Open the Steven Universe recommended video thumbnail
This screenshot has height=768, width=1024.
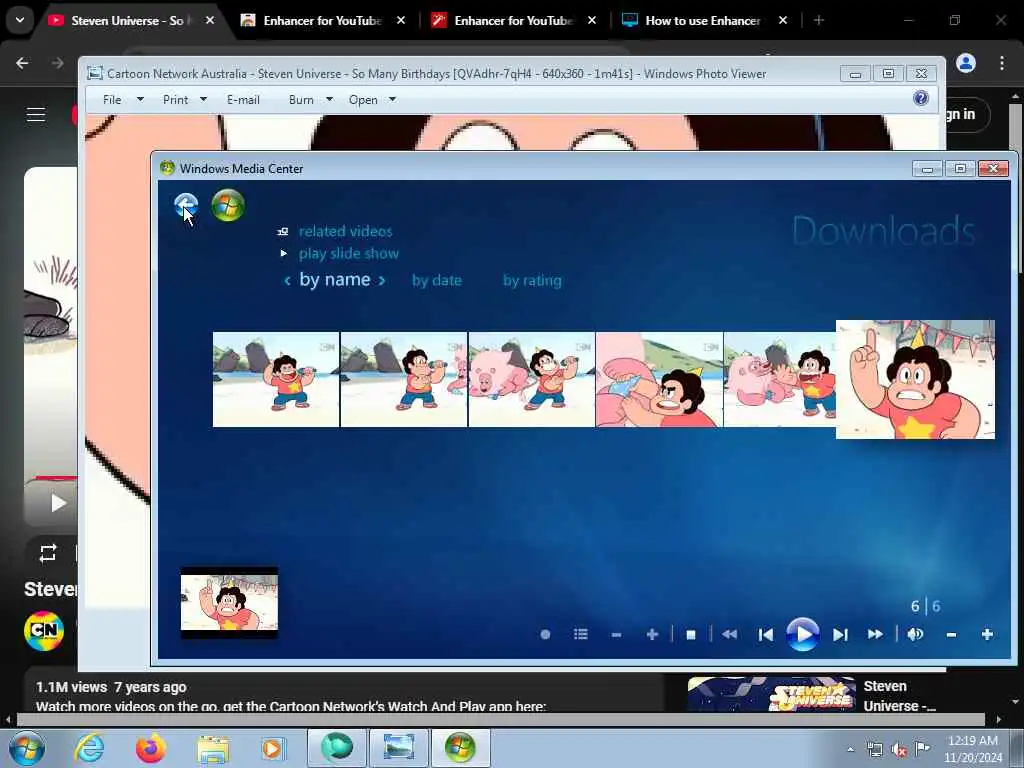click(x=771, y=694)
